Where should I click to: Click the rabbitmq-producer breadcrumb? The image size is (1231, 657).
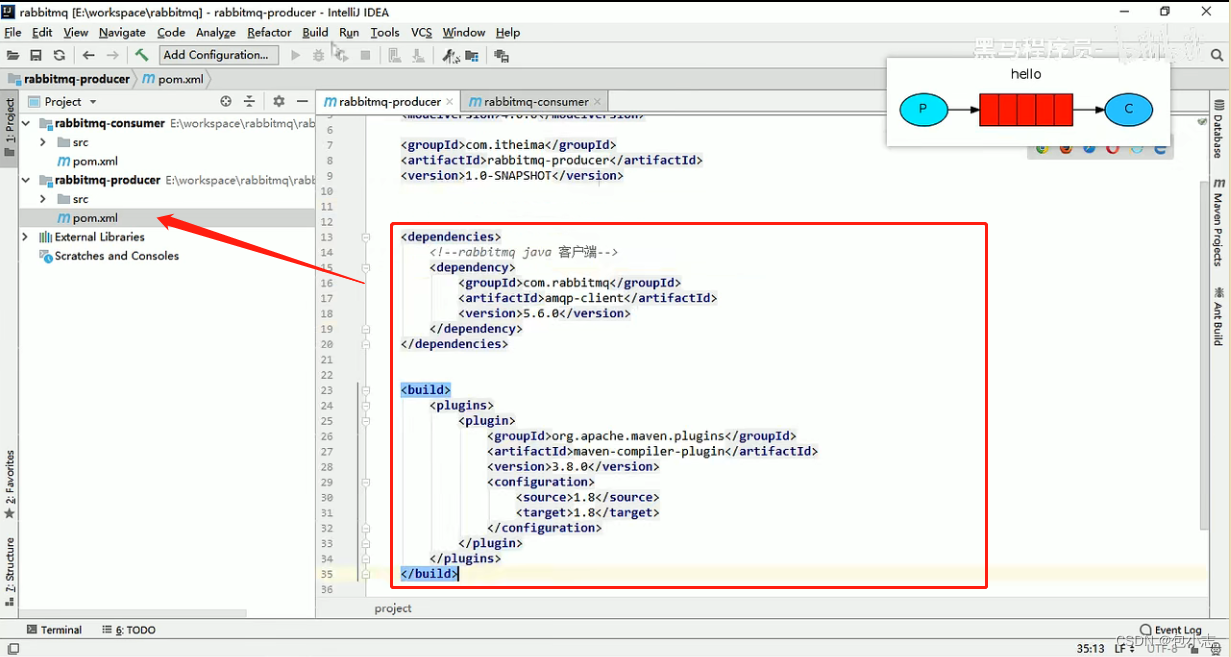[x=70, y=79]
